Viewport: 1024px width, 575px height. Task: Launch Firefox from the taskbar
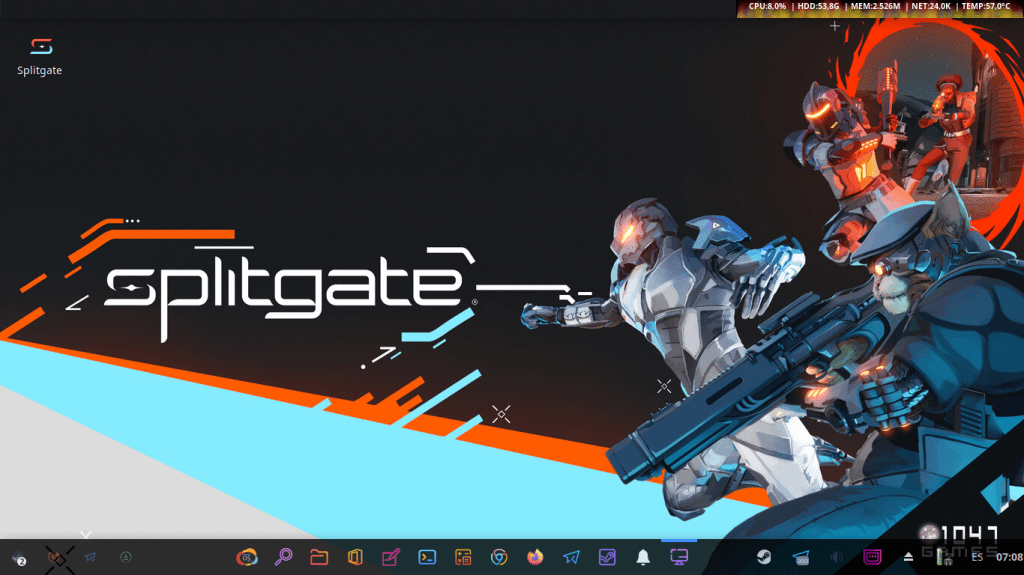point(535,557)
